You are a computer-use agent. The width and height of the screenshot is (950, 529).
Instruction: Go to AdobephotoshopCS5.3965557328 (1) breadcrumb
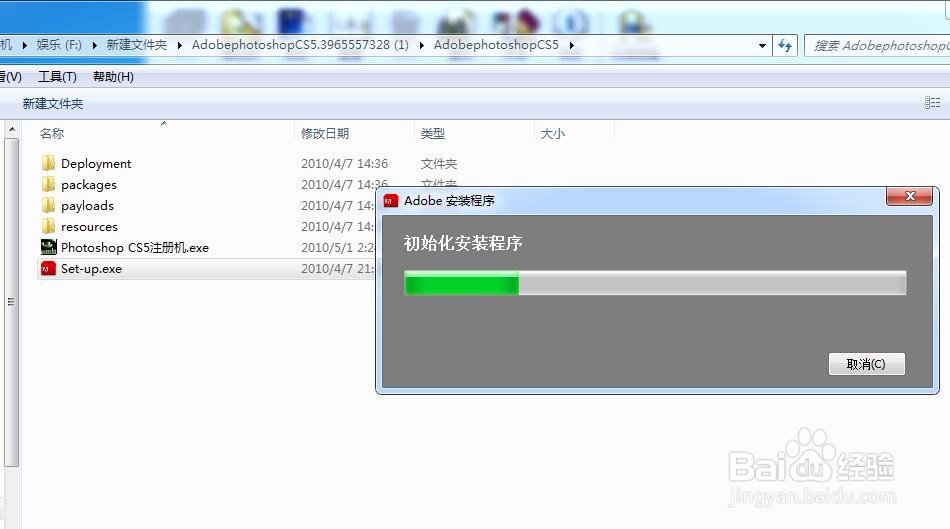pyautogui.click(x=301, y=45)
